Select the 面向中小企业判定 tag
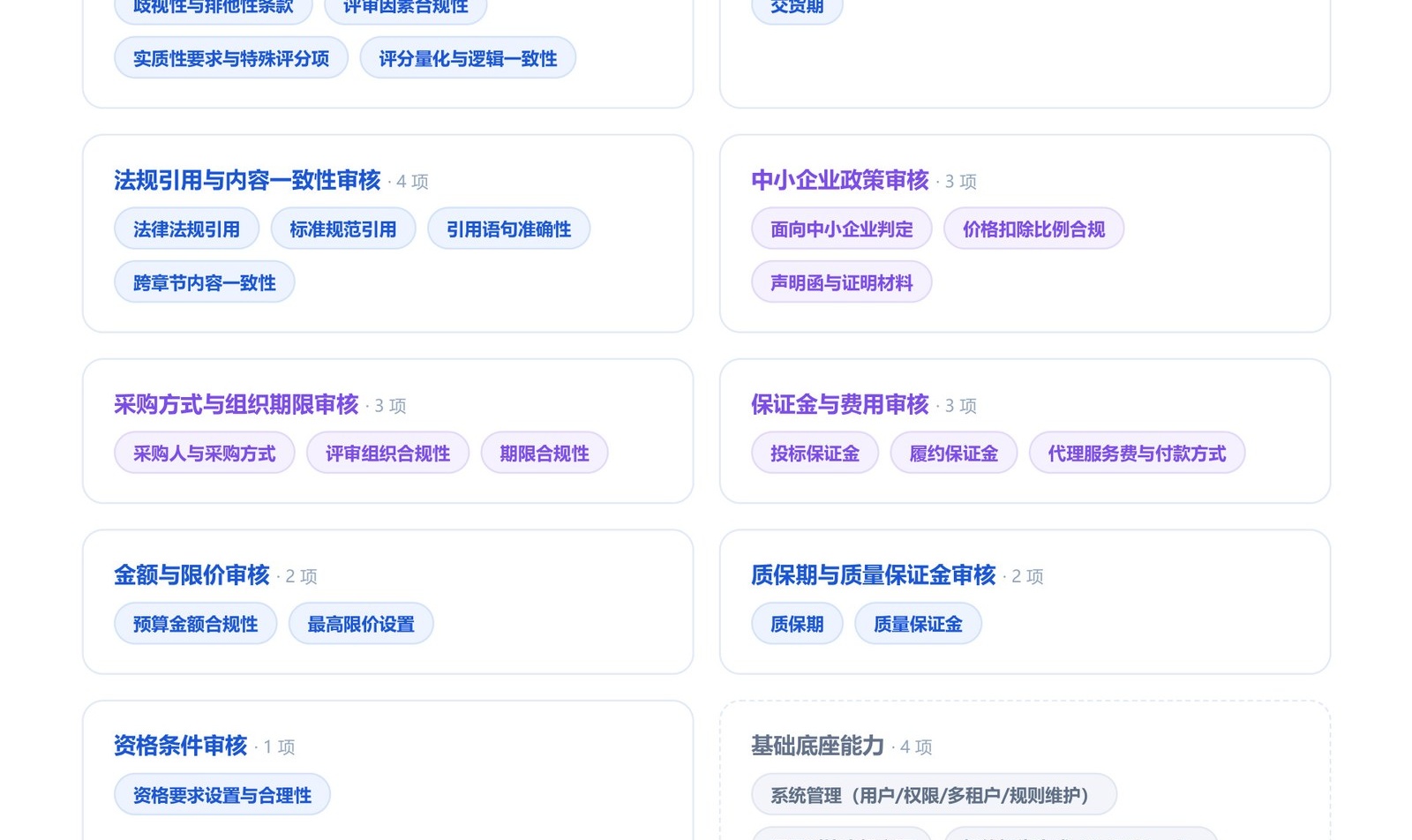1412x840 pixels. pos(842,229)
